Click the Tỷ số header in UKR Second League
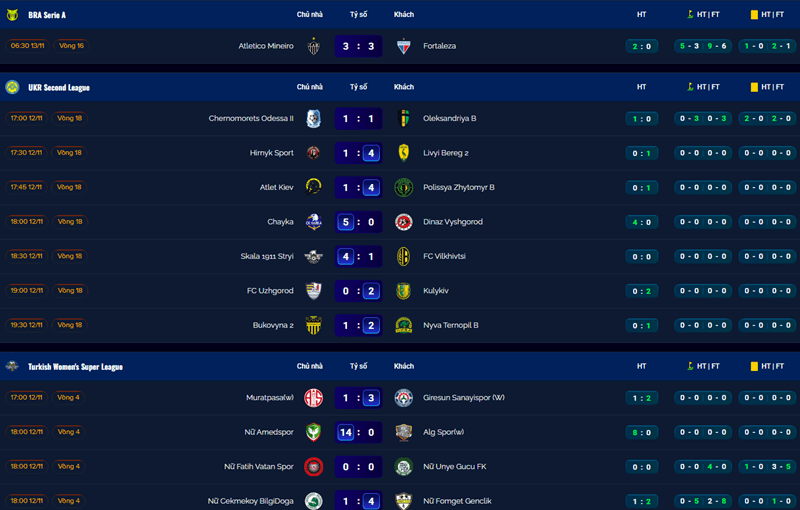Viewport: 800px width, 510px height. coord(358,87)
